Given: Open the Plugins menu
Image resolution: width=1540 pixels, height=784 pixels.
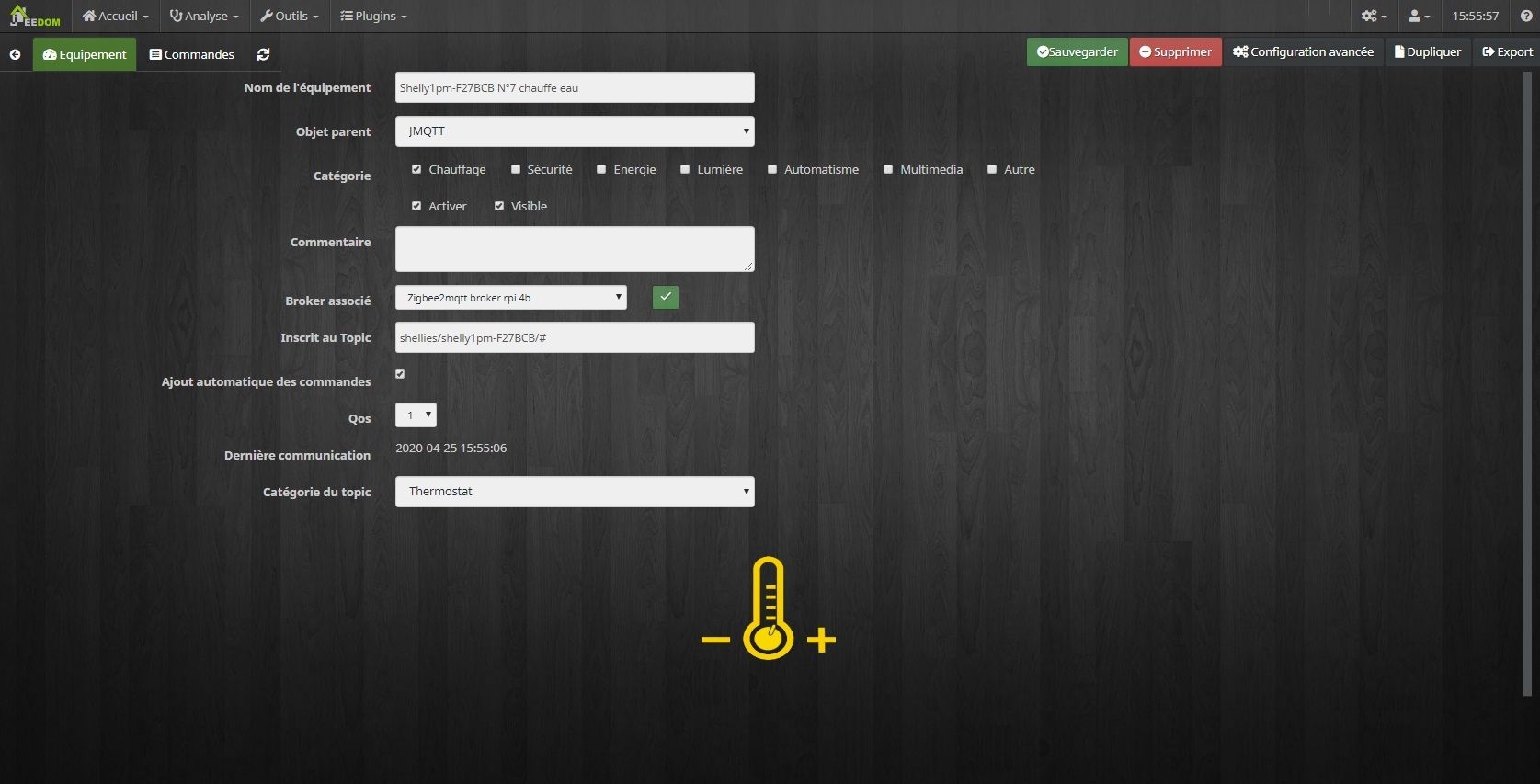Looking at the screenshot, I should click(x=373, y=16).
